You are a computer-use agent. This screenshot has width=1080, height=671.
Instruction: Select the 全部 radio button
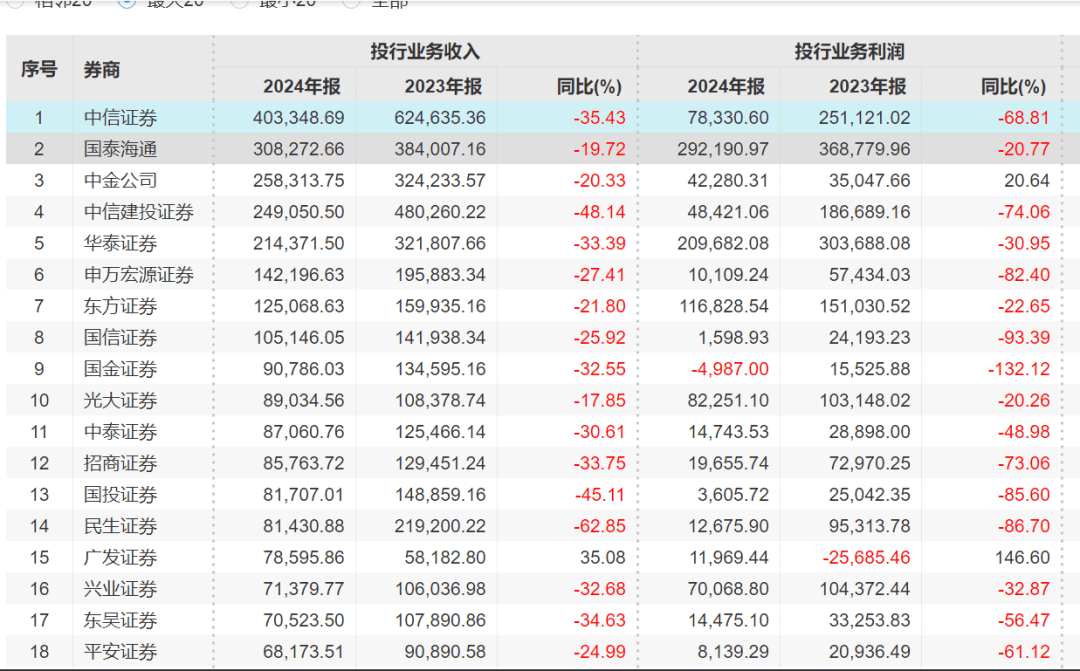click(x=352, y=4)
